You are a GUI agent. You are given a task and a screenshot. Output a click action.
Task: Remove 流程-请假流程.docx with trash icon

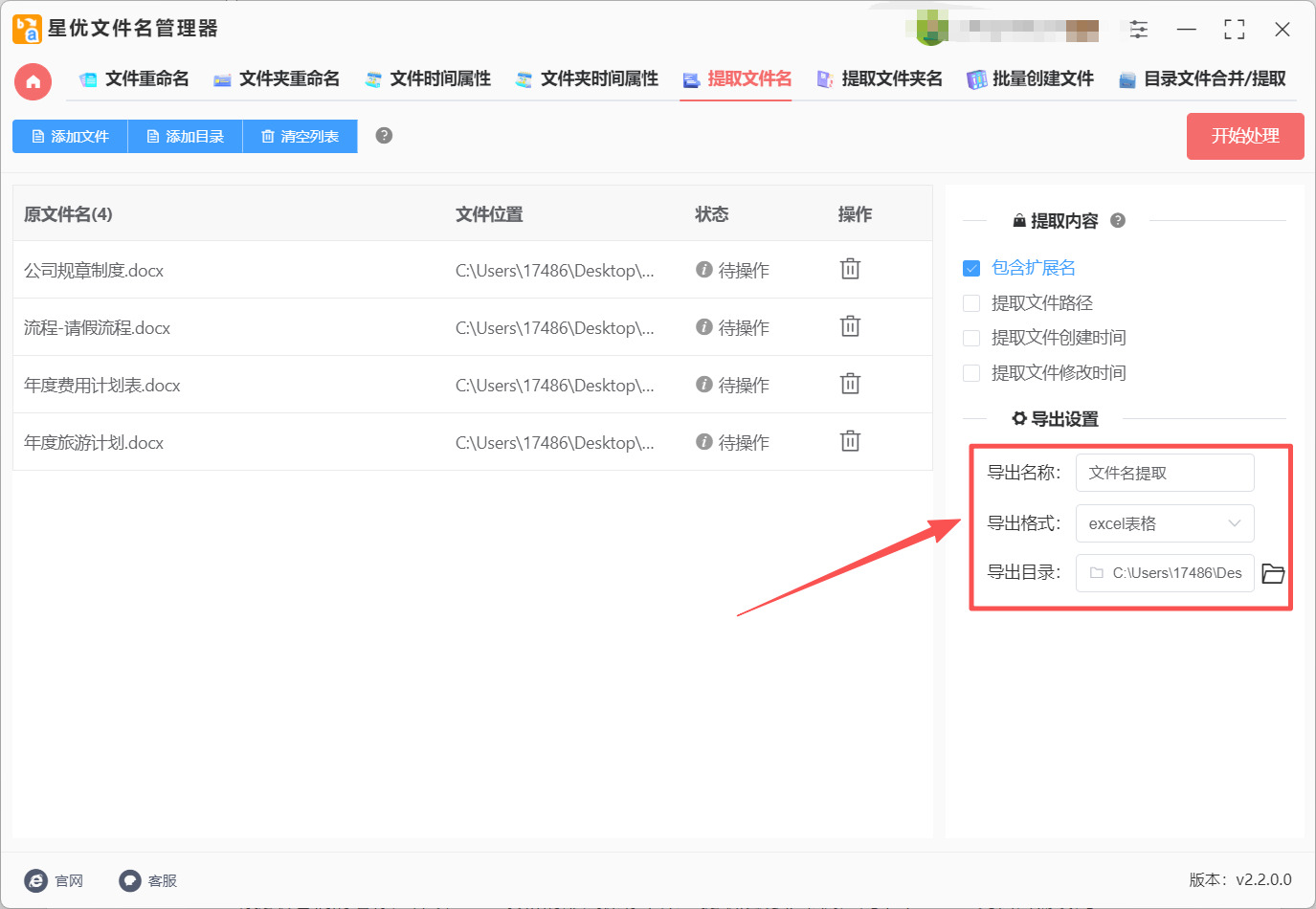point(850,326)
